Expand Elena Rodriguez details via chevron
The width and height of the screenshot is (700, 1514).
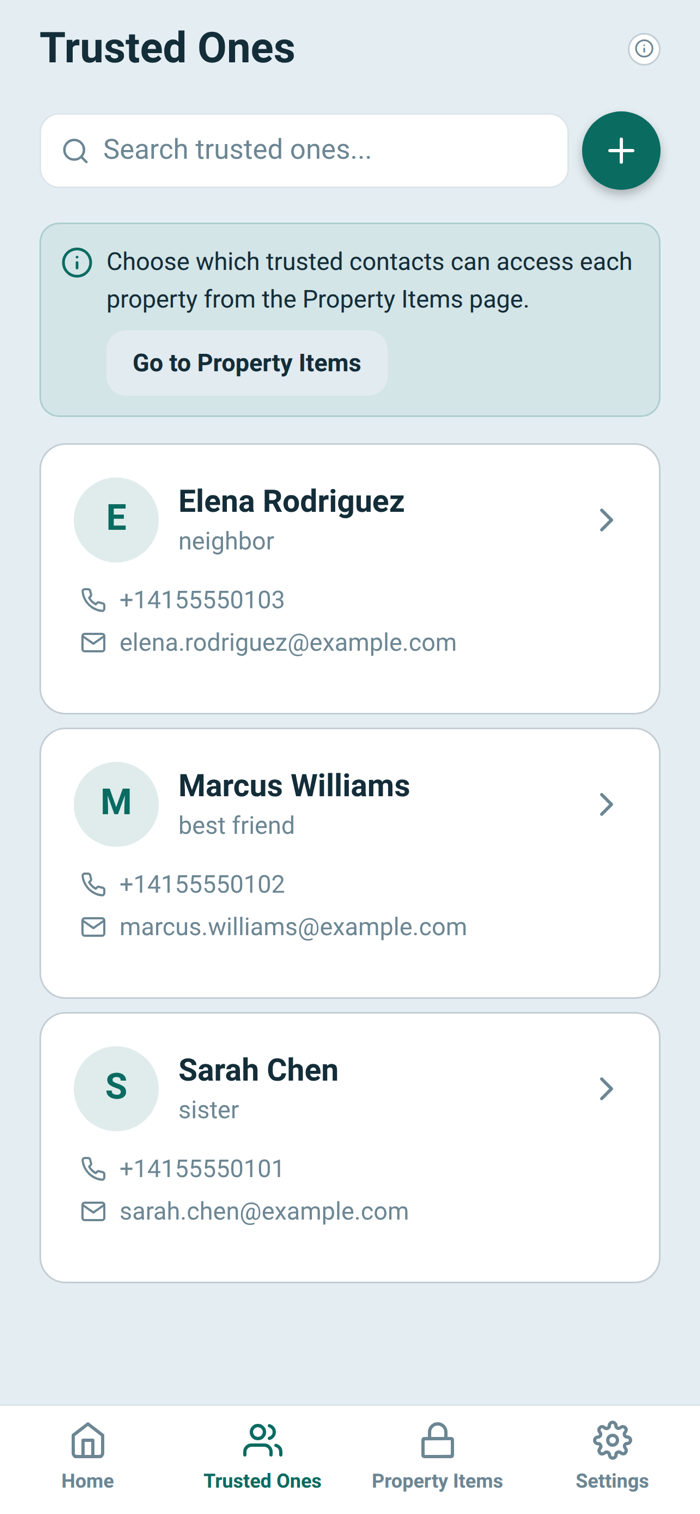tap(606, 519)
